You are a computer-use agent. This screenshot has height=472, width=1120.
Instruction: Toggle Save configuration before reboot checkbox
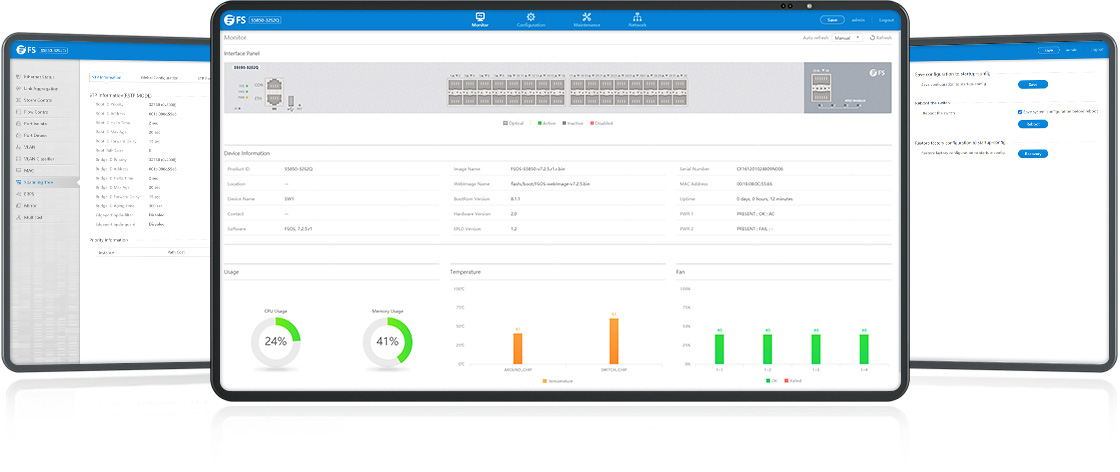[x=1018, y=112]
